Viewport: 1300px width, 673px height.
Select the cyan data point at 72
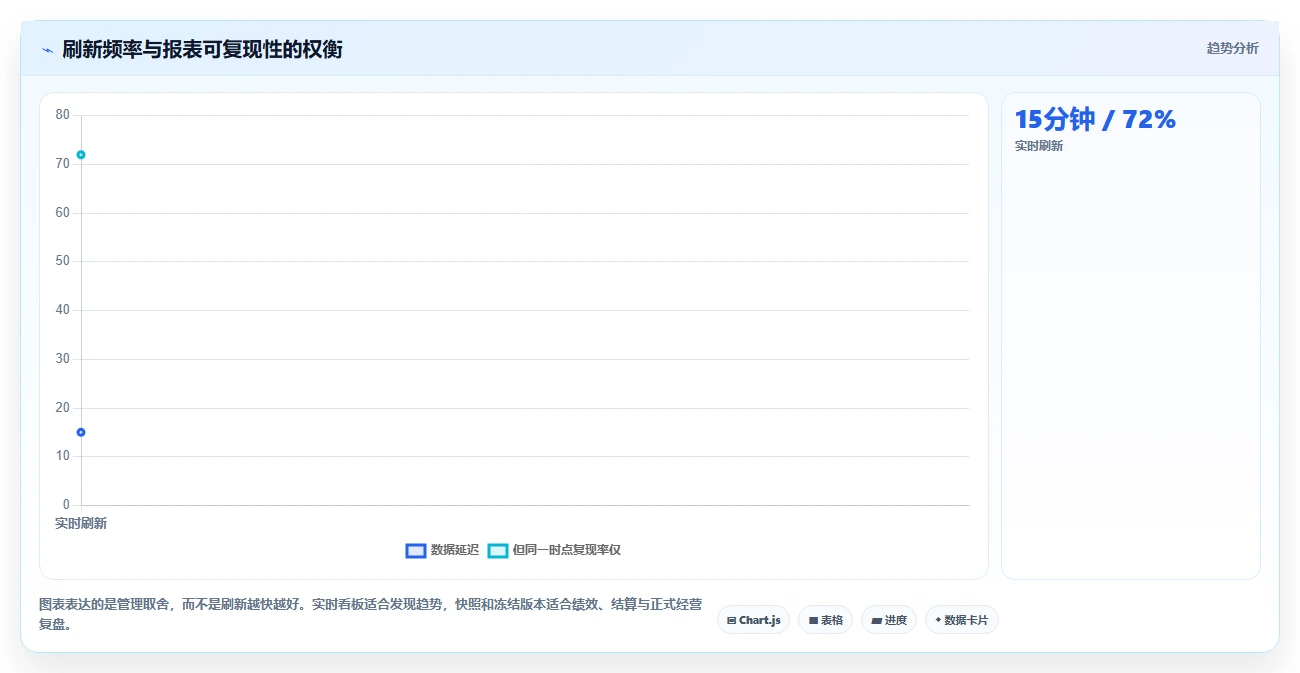pyautogui.click(x=81, y=154)
